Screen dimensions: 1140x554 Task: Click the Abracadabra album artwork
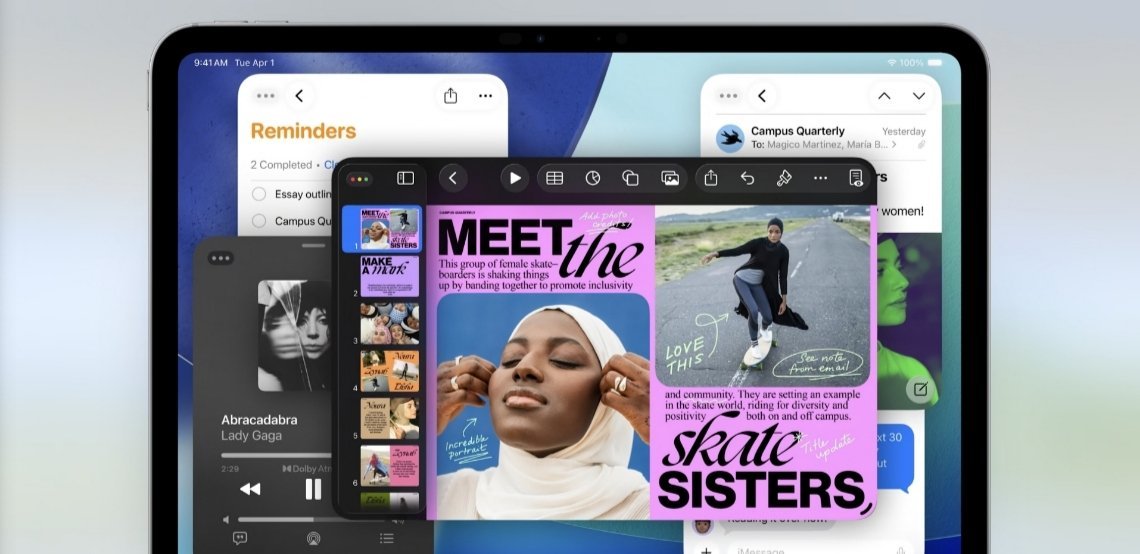pyautogui.click(x=295, y=336)
